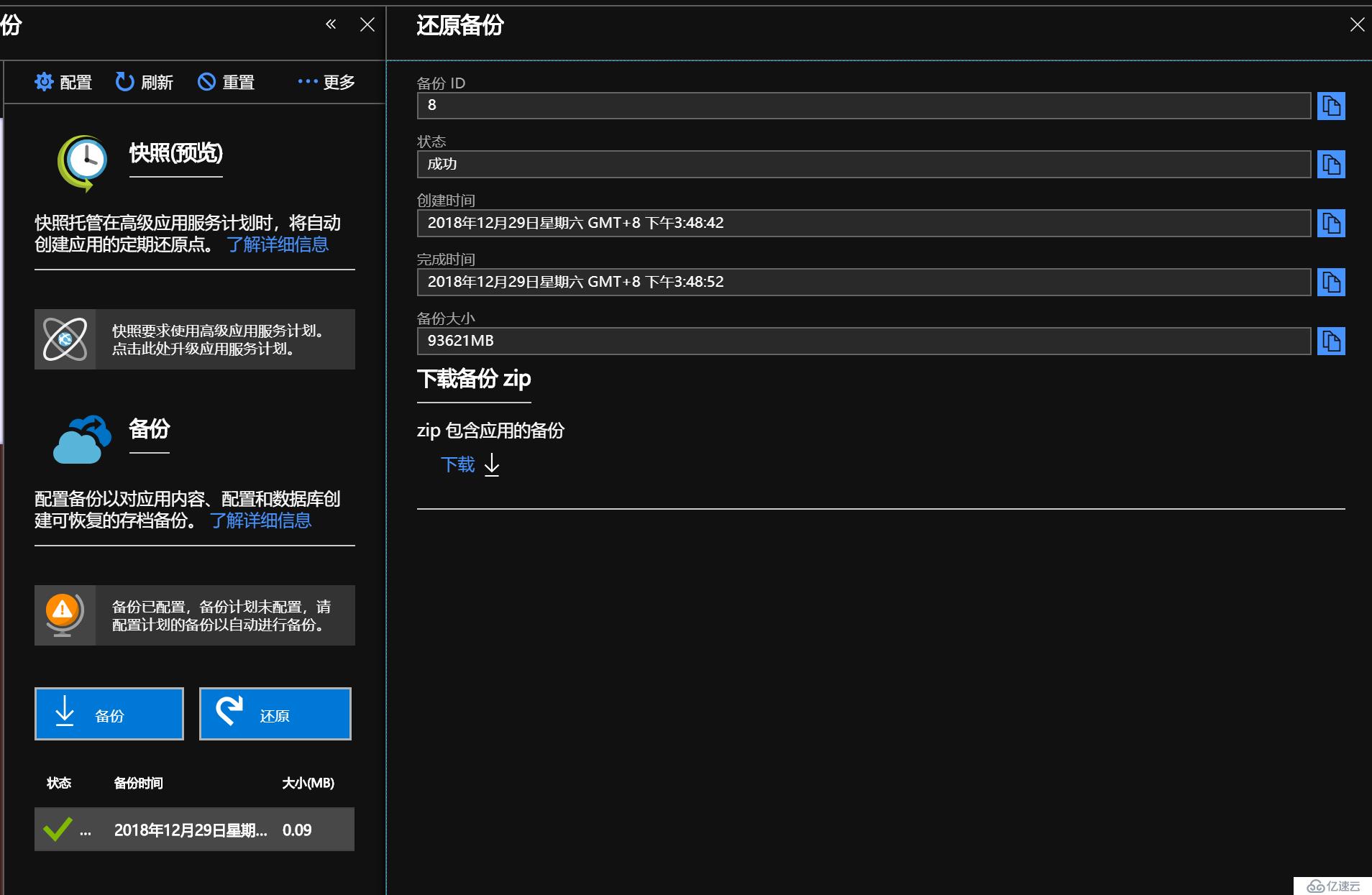1372x895 pixels.
Task: Open the 更多 more options menu
Action: tap(326, 82)
